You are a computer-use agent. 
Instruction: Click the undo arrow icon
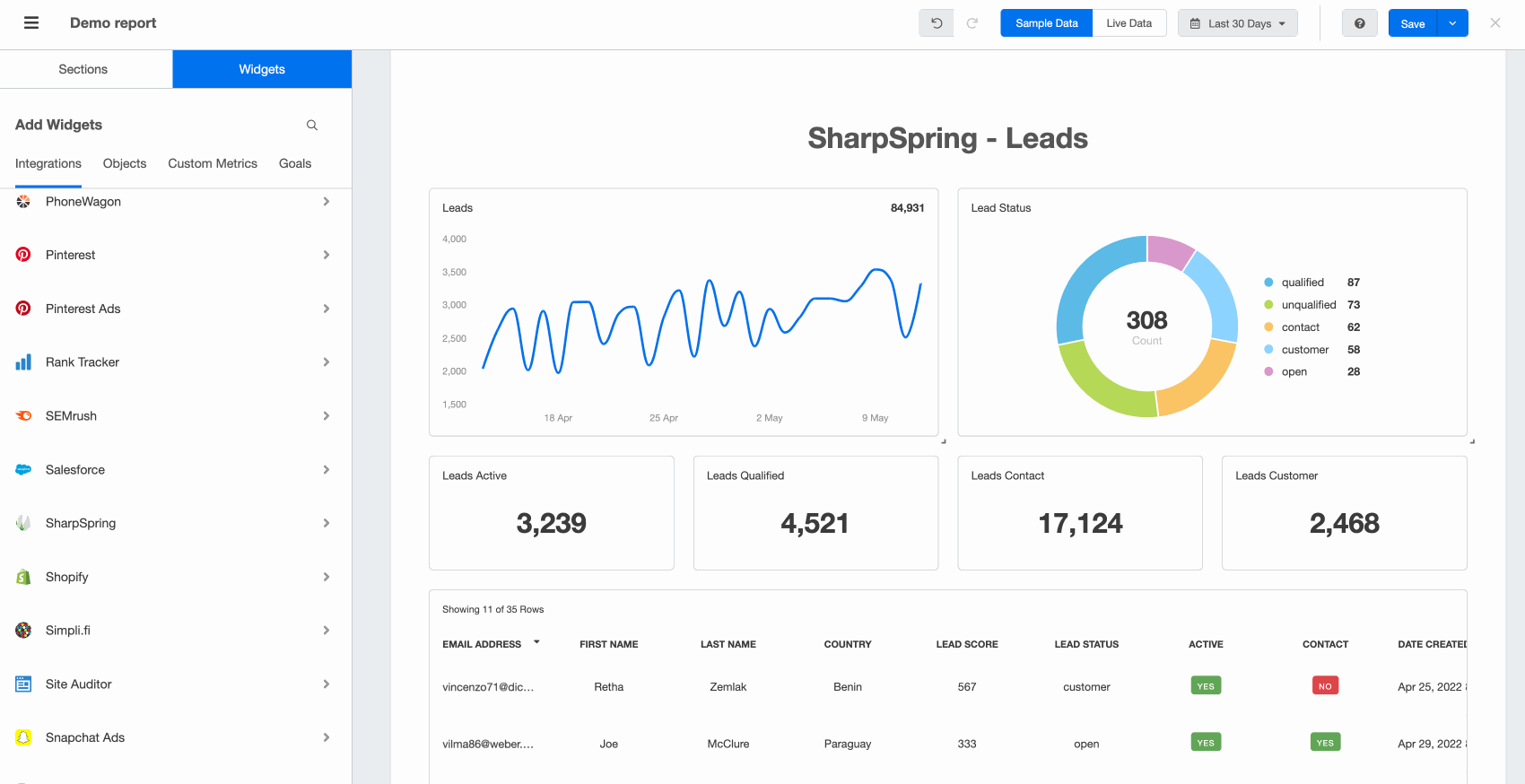point(937,23)
